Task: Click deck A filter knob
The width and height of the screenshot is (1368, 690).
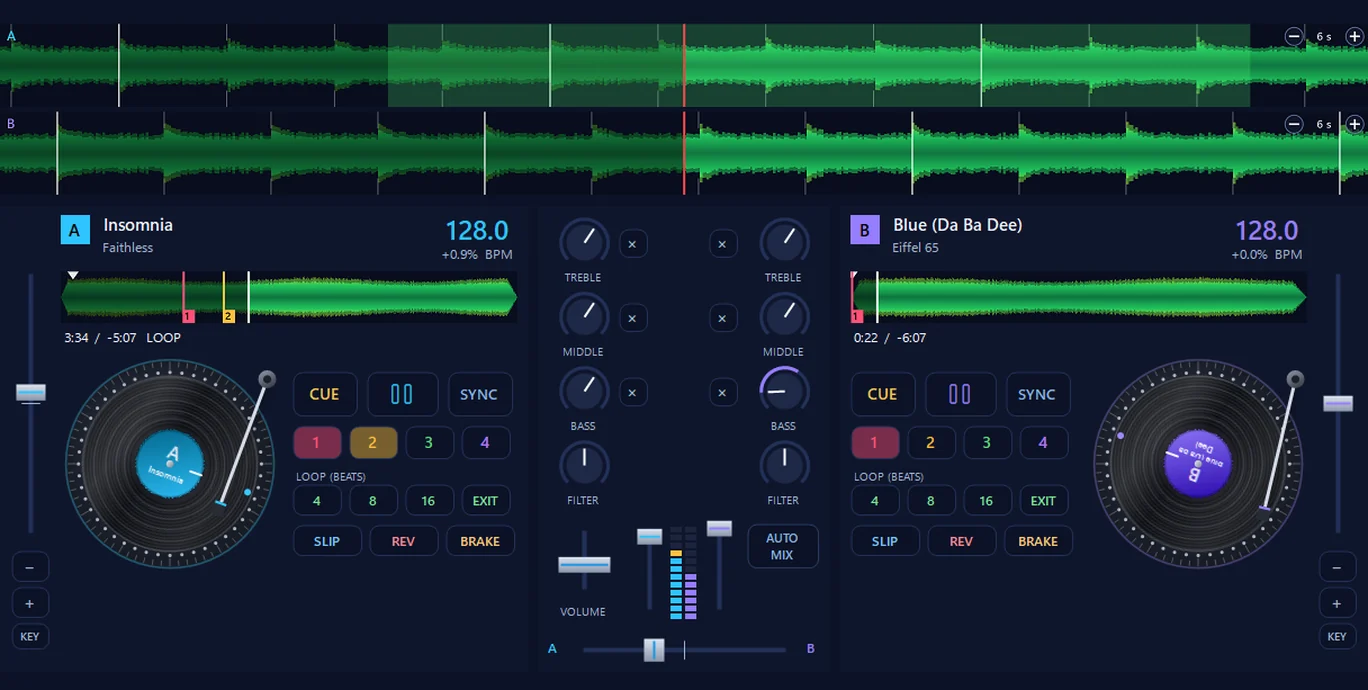Action: pyautogui.click(x=584, y=465)
